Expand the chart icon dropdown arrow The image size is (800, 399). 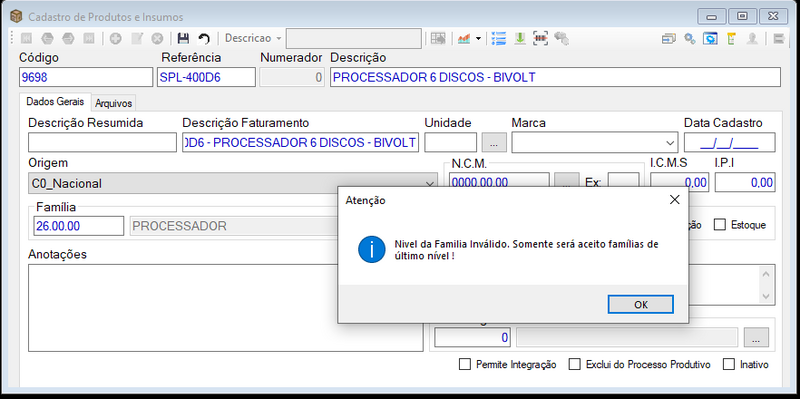(478, 38)
